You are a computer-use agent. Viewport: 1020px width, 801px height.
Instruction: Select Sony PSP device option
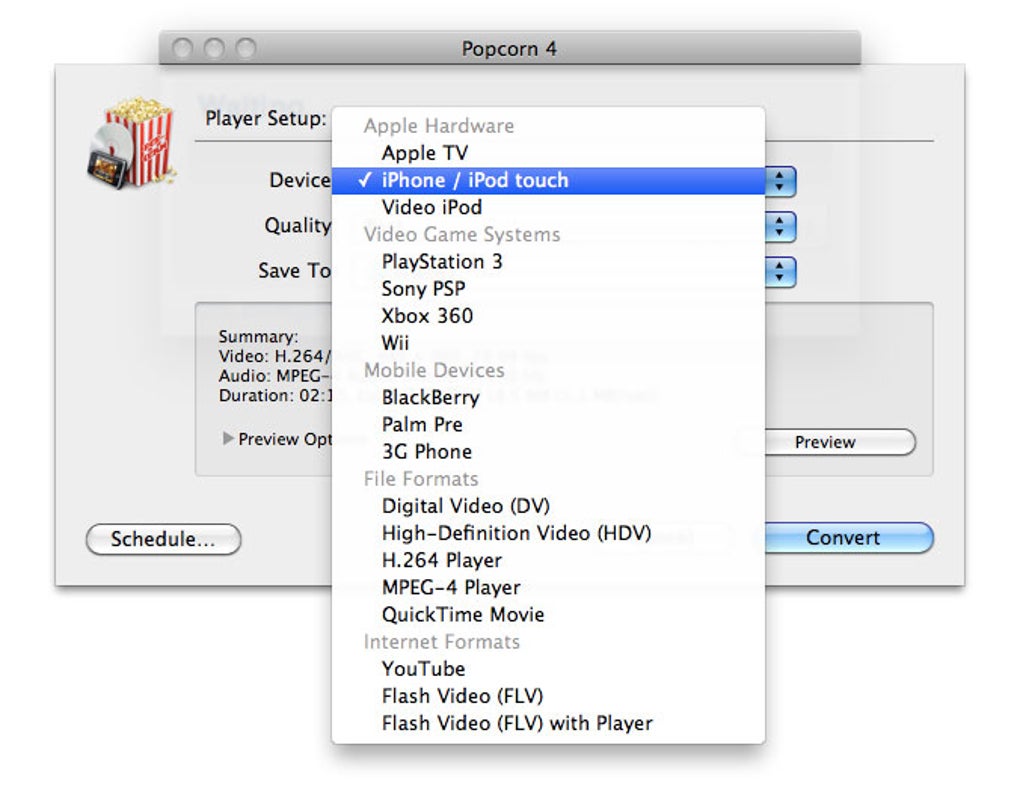(x=548, y=289)
